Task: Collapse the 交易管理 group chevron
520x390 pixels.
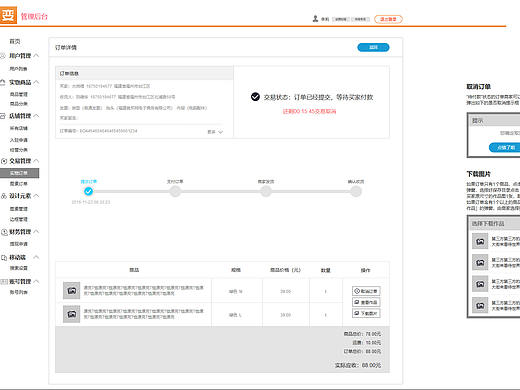Action: 36,161
